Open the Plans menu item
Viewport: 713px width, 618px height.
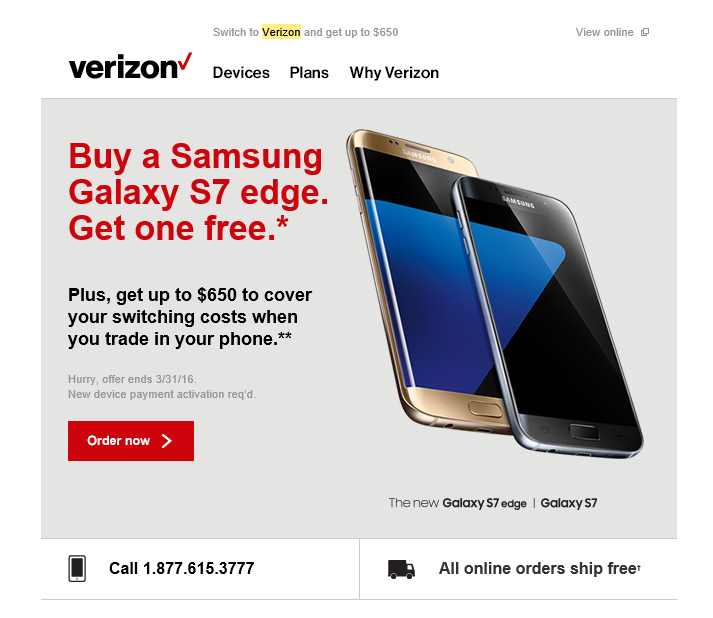pyautogui.click(x=309, y=73)
